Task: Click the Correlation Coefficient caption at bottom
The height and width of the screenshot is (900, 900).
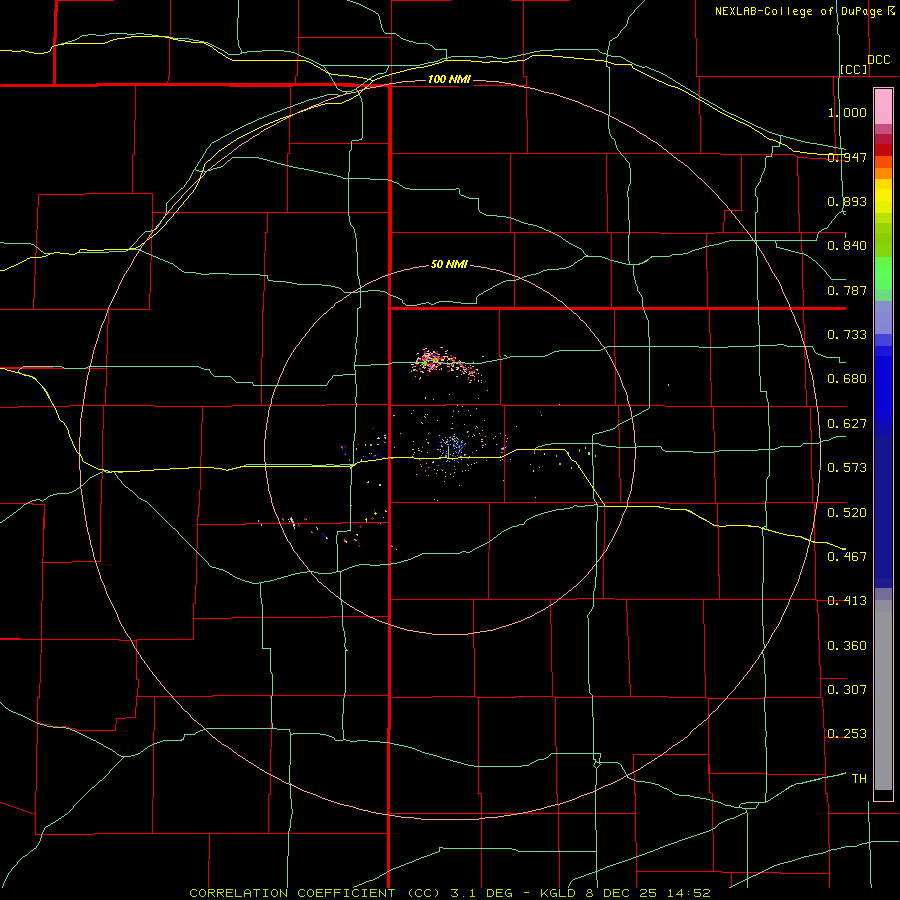Action: 450,893
